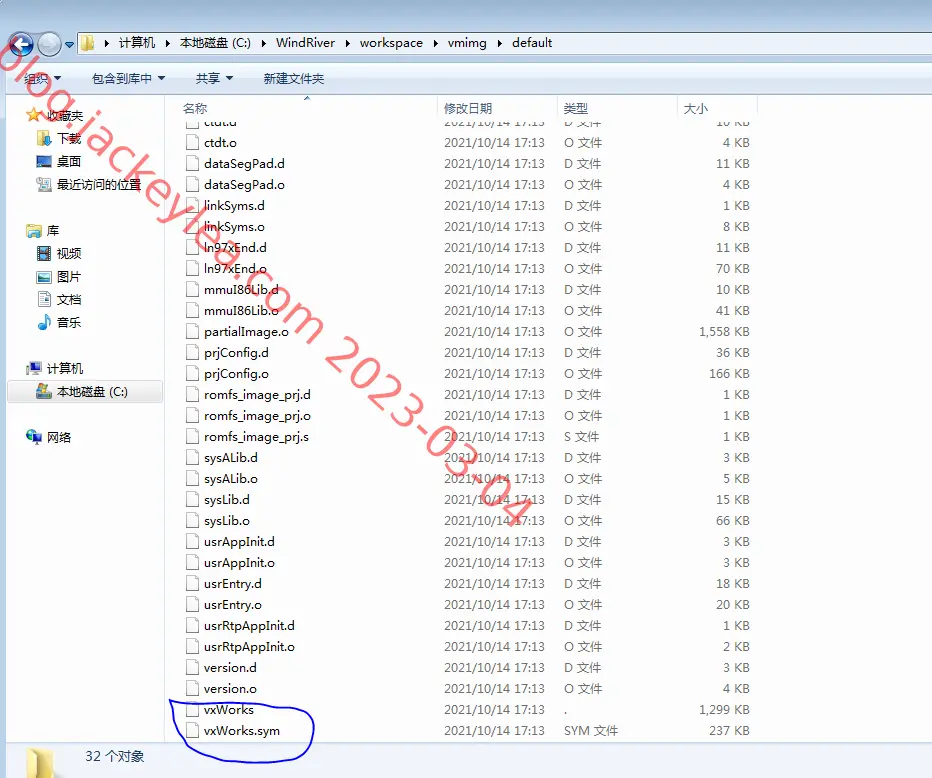This screenshot has width=932, height=778.
Task: Click the Back navigation arrow button
Action: point(21,44)
